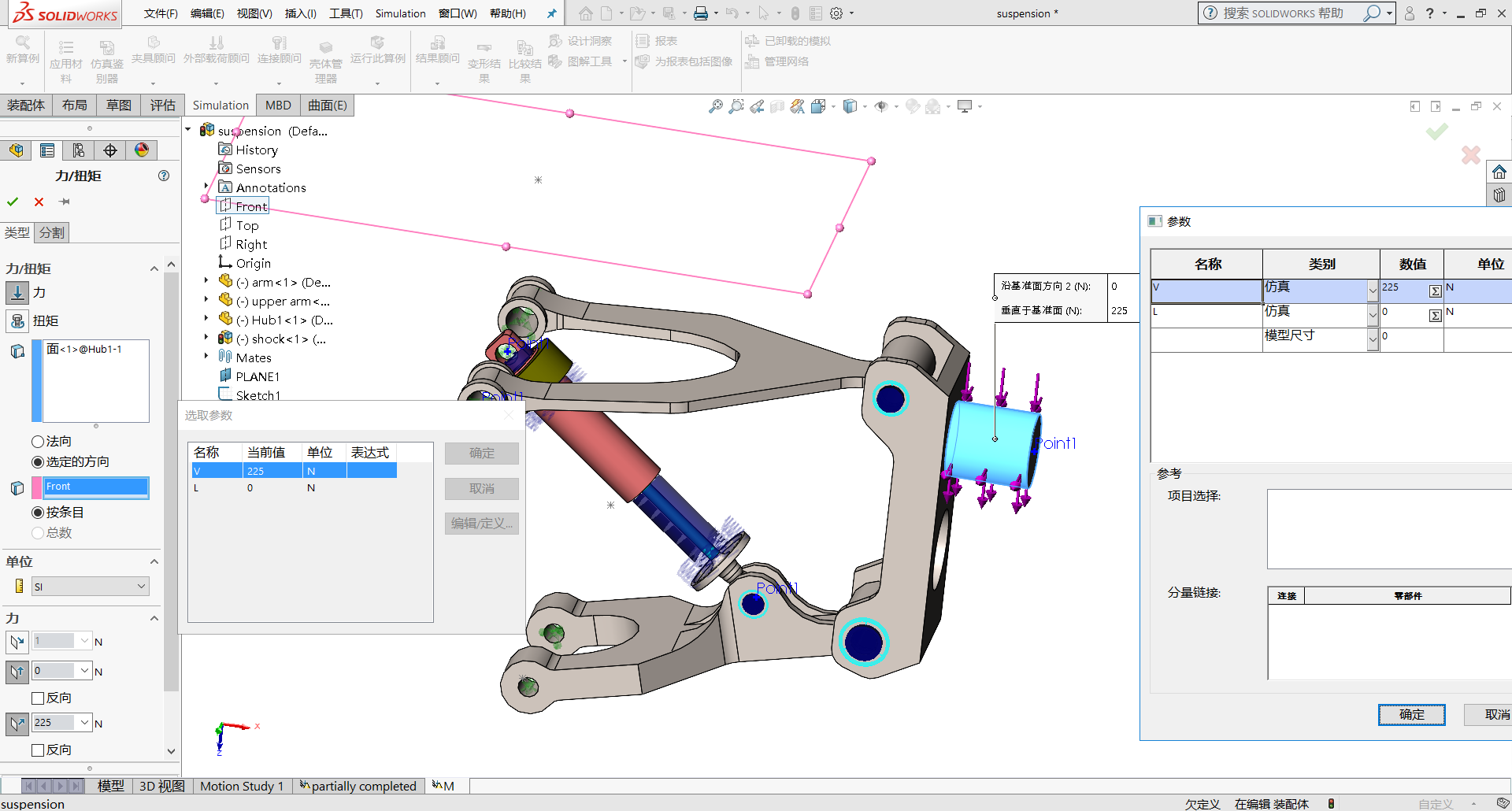Expand the arm<1> tree node
This screenshot has width=1512, height=811.
(206, 280)
